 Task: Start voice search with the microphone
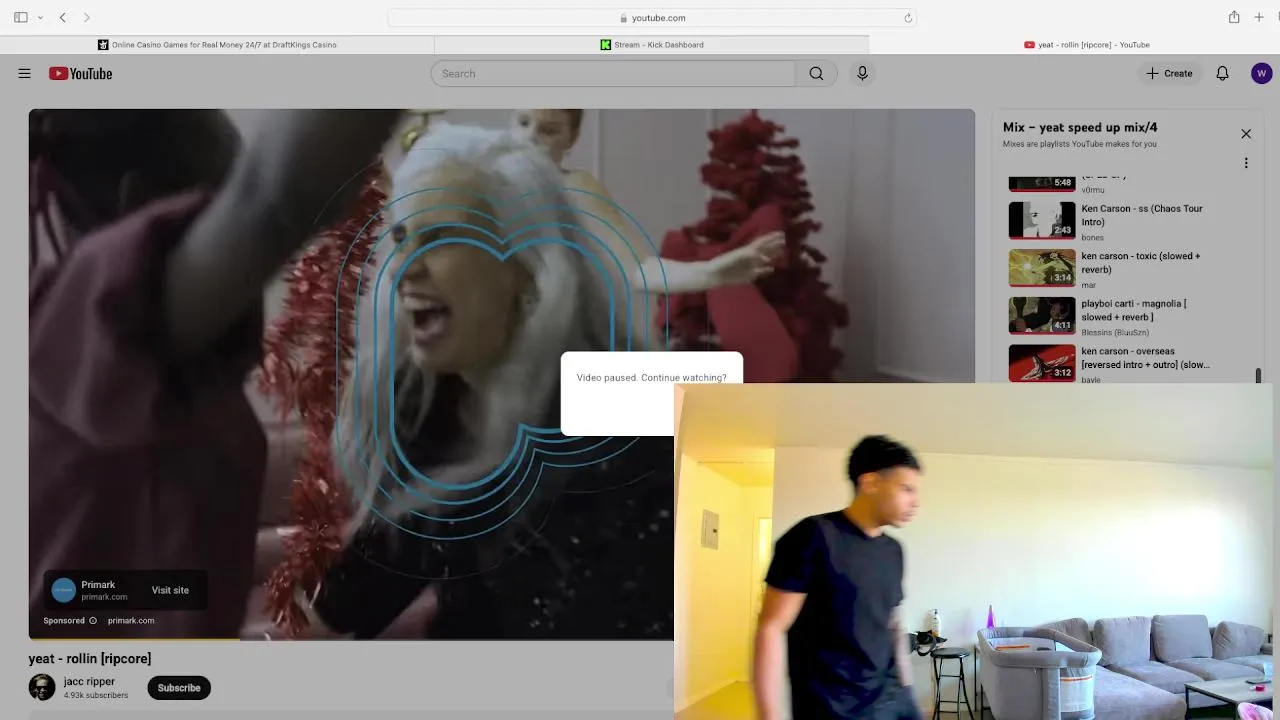[x=862, y=73]
